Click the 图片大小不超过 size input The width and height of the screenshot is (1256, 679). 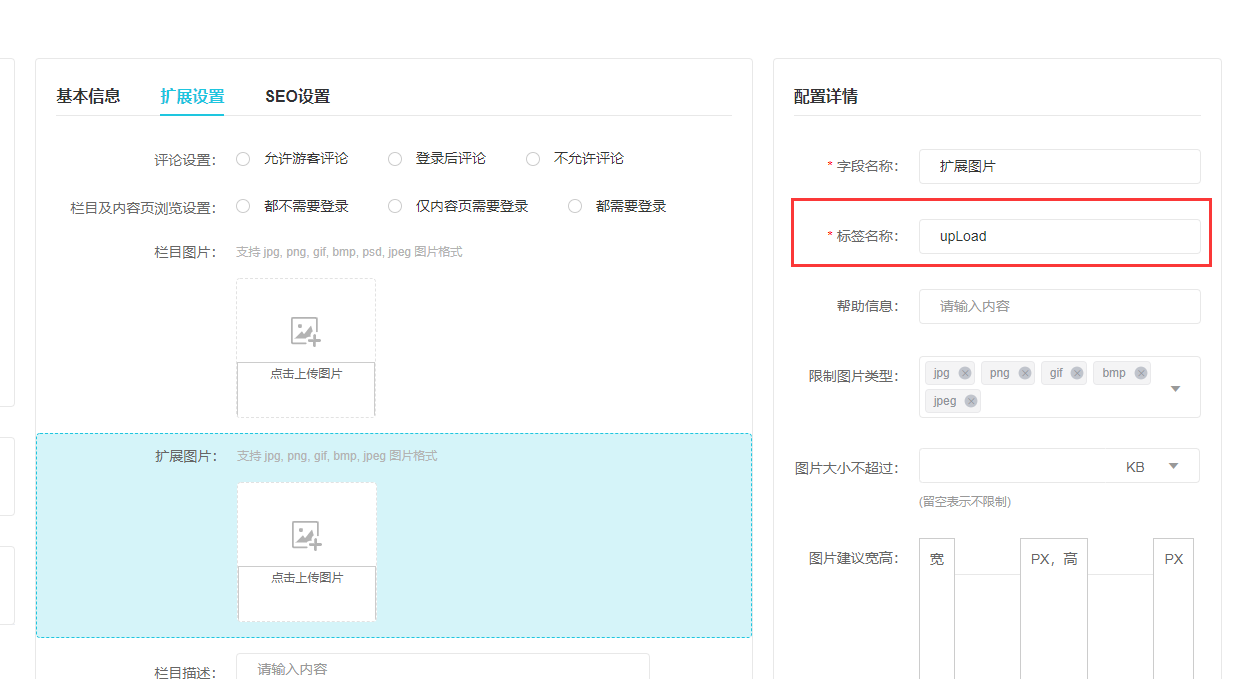[1015, 466]
